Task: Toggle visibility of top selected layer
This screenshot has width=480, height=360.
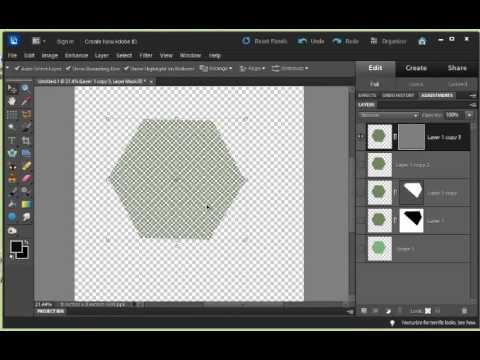Action: [x=361, y=137]
